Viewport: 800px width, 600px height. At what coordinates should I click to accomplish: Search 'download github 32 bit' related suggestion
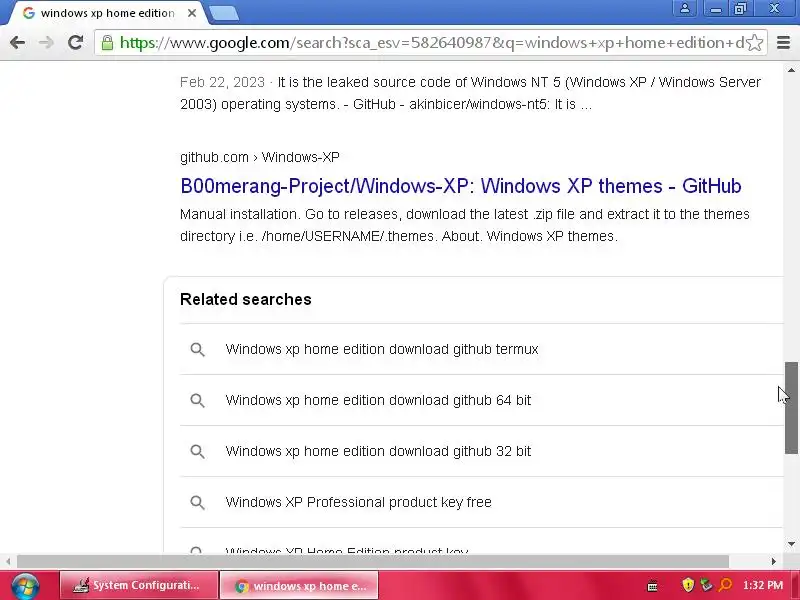tap(378, 452)
